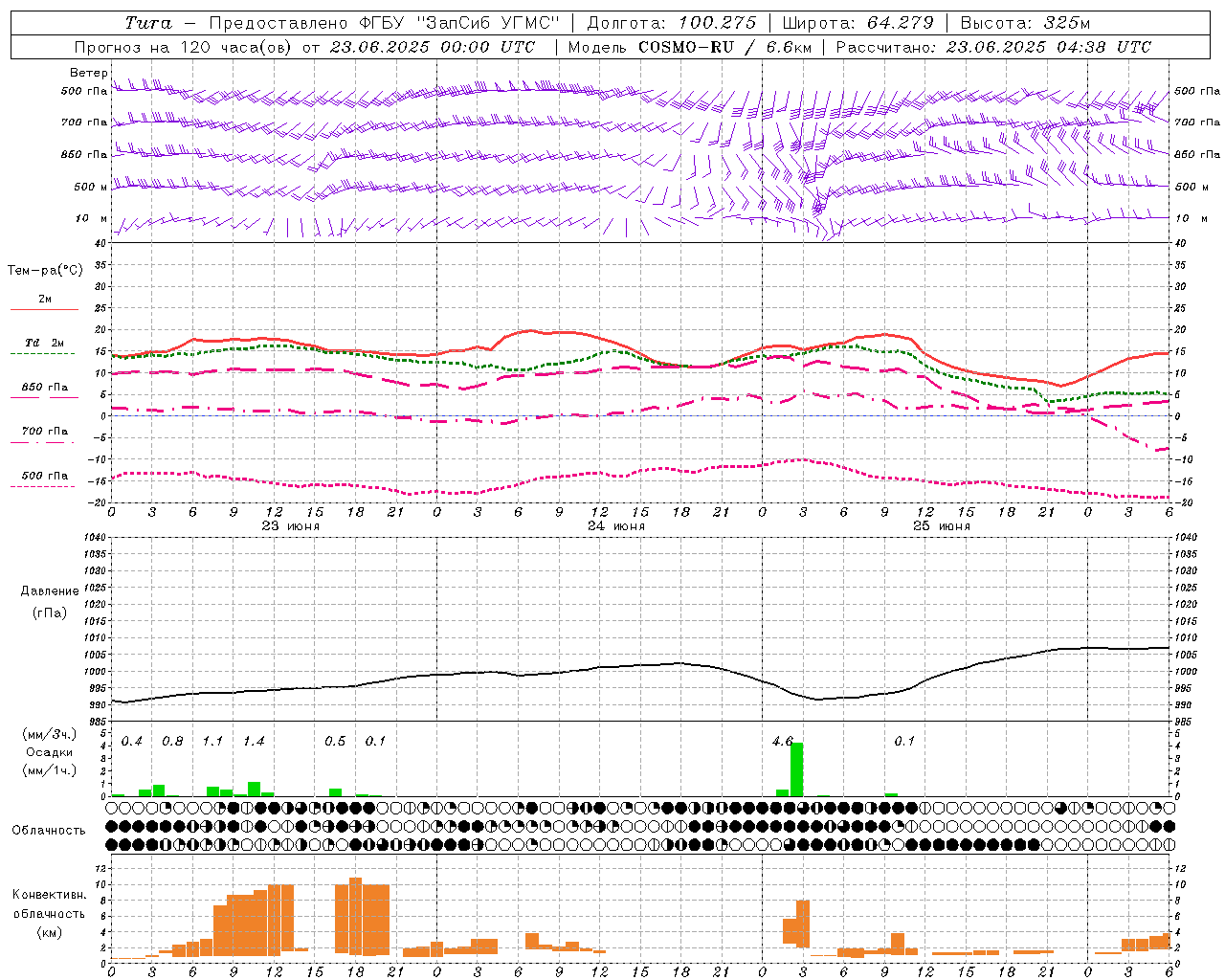
Task: Click the longitude value "100.275"
Action: (x=718, y=23)
